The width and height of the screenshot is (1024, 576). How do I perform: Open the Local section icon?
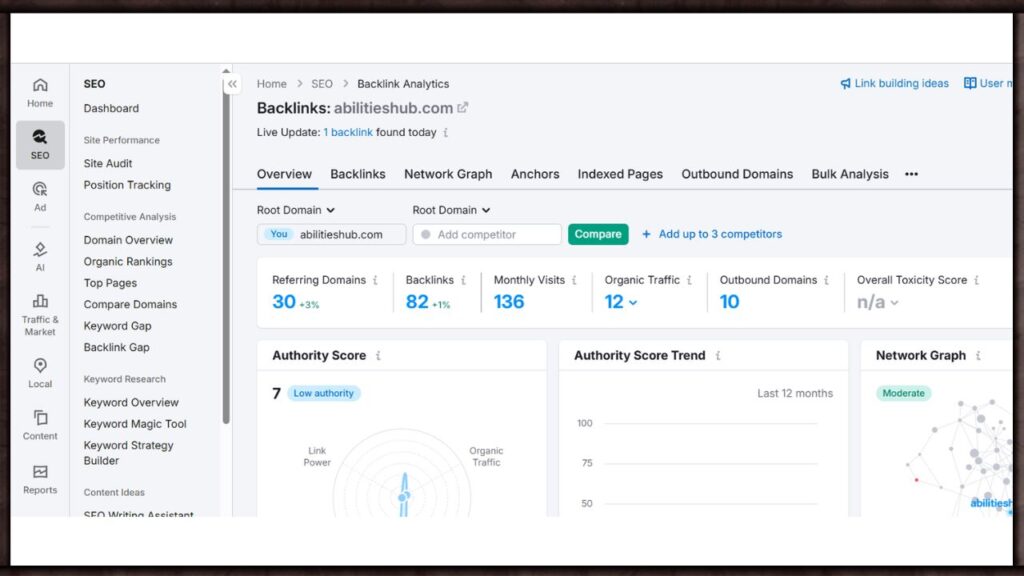click(x=40, y=373)
